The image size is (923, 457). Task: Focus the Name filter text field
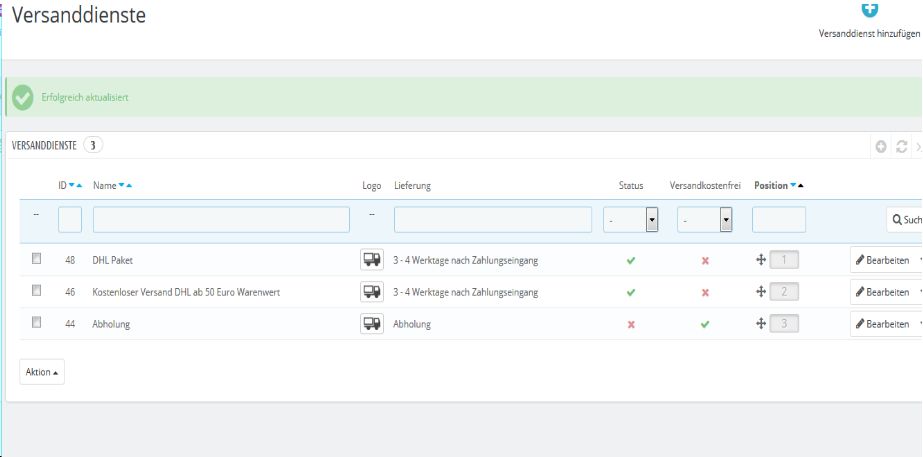click(221, 220)
